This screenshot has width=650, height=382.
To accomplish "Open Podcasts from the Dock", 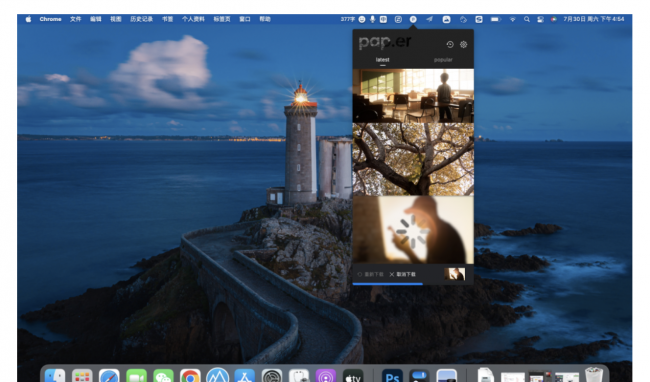I will (326, 375).
